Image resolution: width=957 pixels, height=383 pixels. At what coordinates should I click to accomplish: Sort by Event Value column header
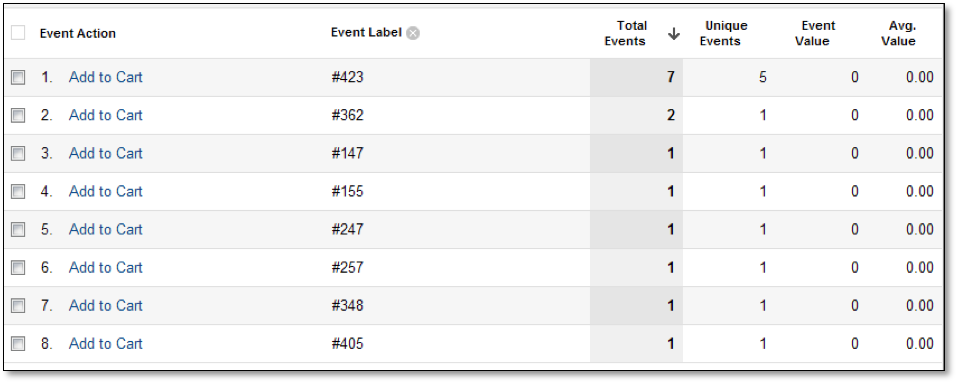(814, 34)
